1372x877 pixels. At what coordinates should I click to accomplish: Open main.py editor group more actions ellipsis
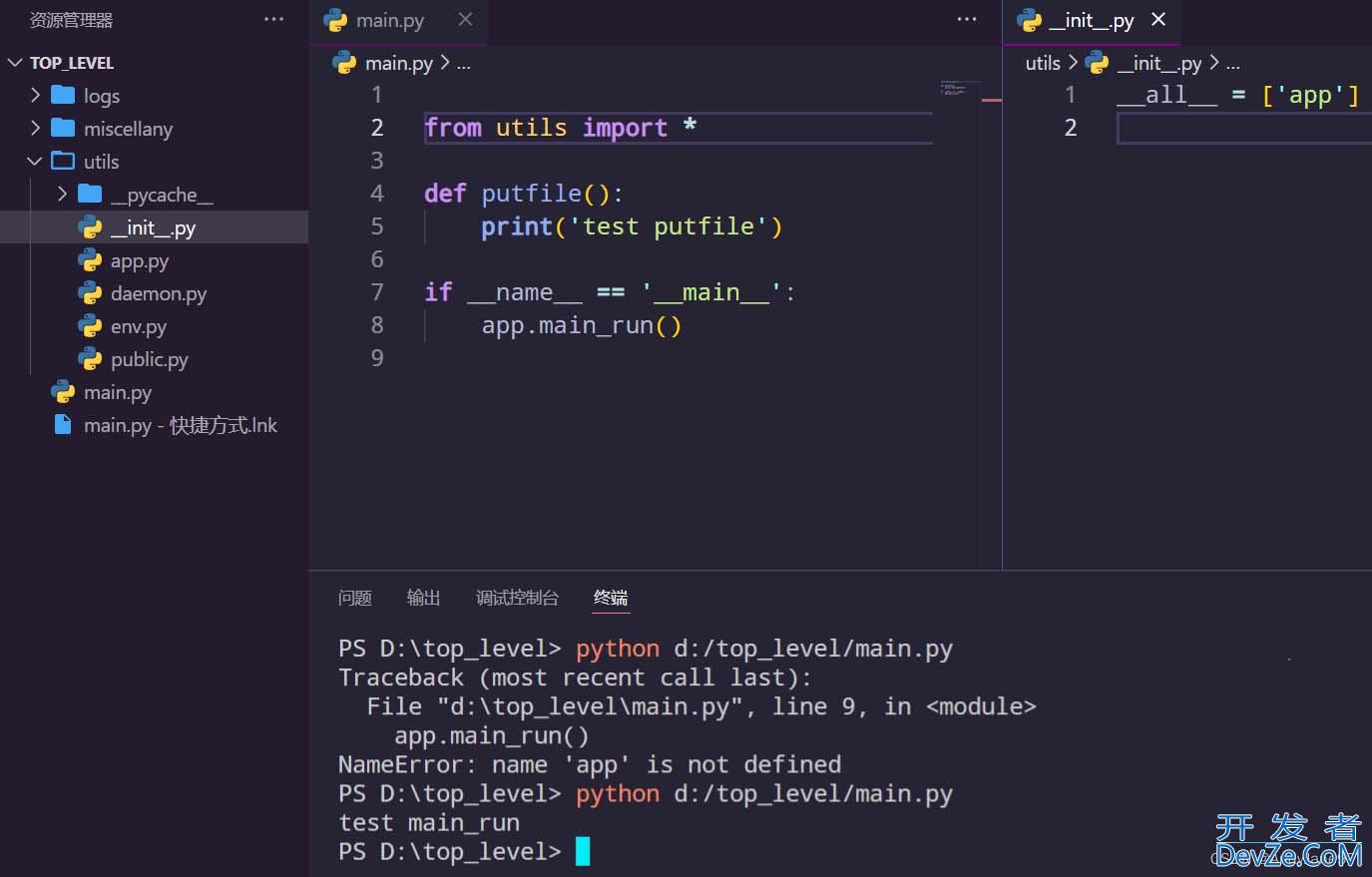pyautogui.click(x=967, y=19)
